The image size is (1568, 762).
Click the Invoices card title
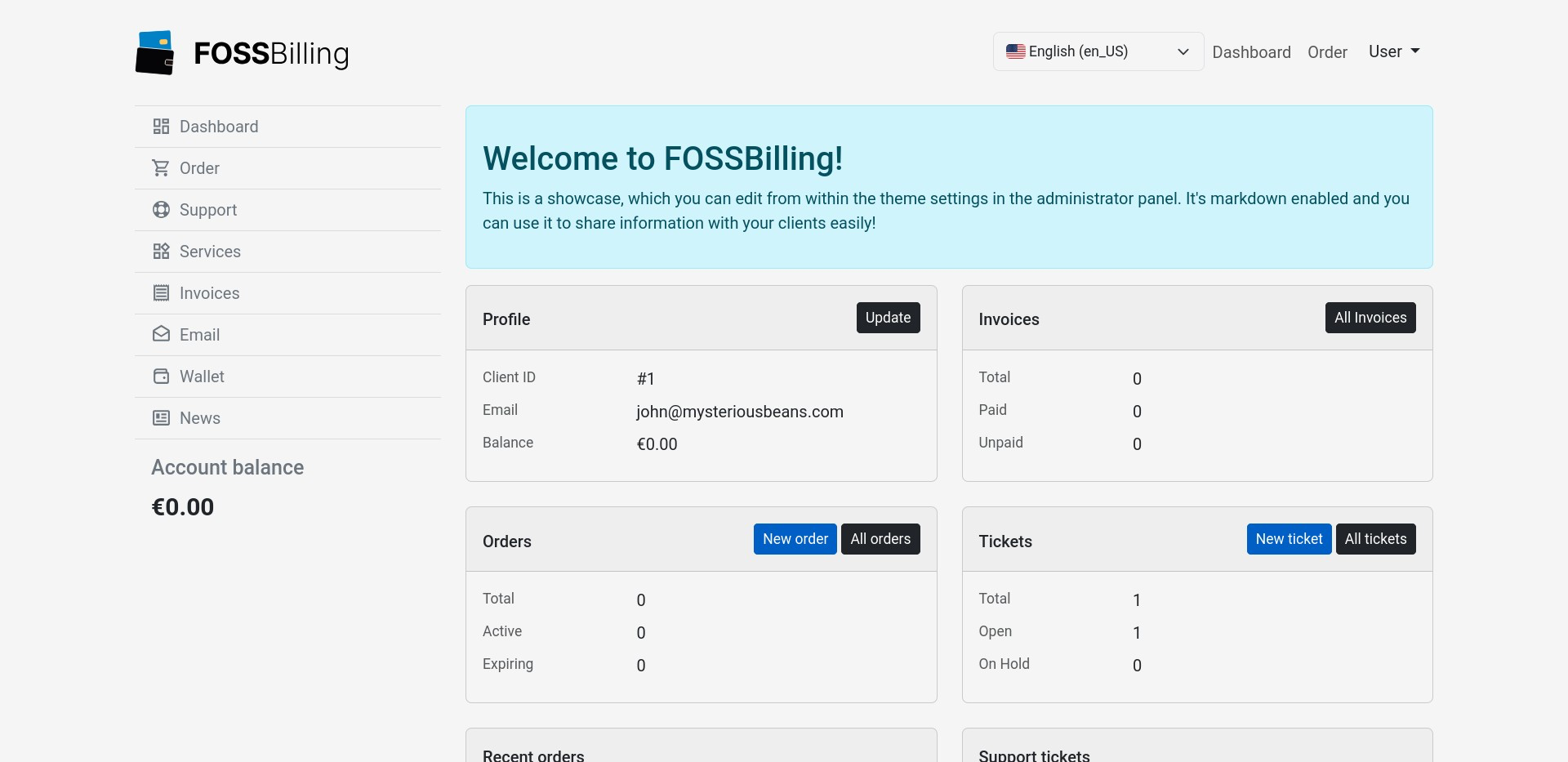tap(1009, 319)
